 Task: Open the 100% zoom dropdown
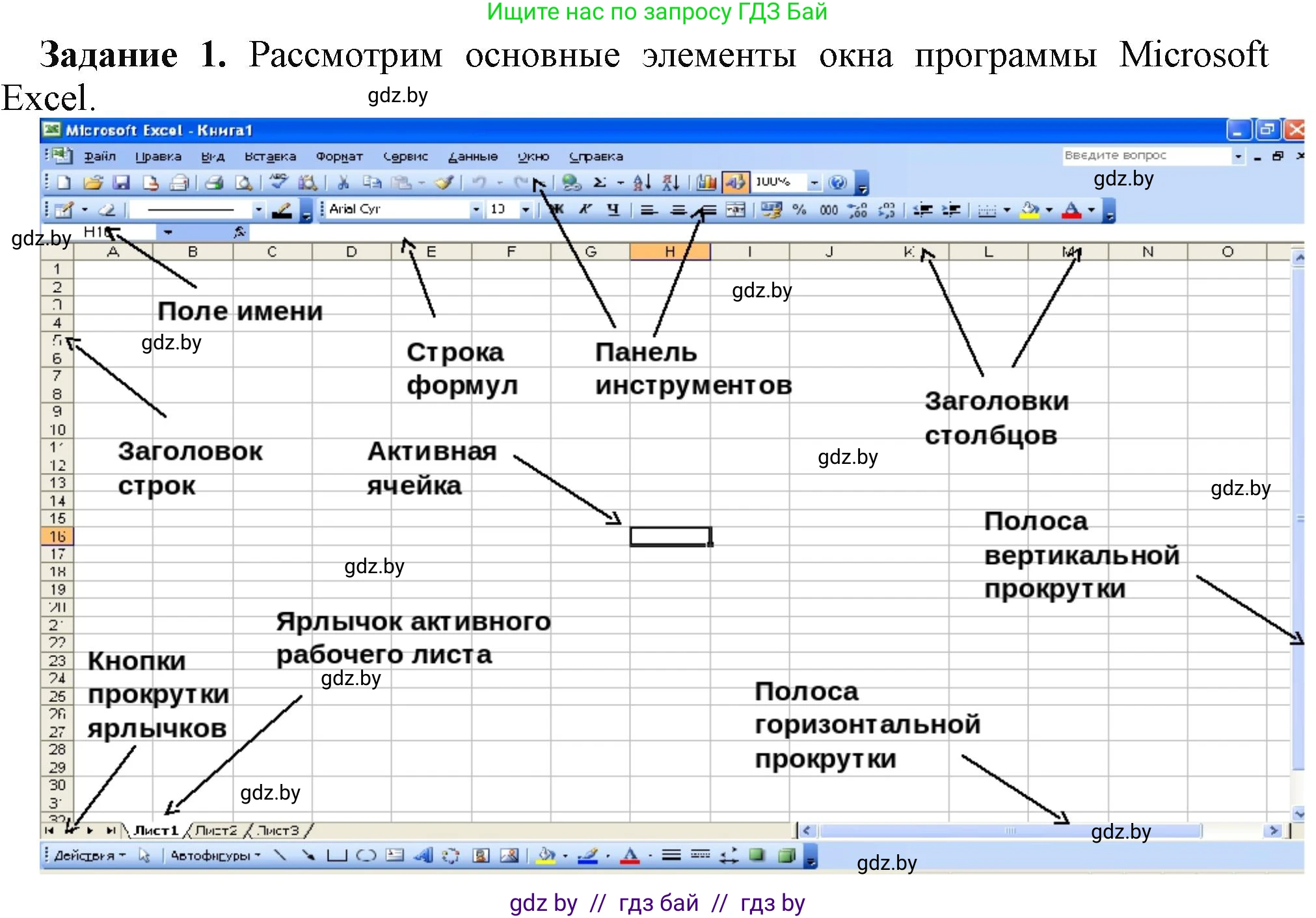coord(814,183)
